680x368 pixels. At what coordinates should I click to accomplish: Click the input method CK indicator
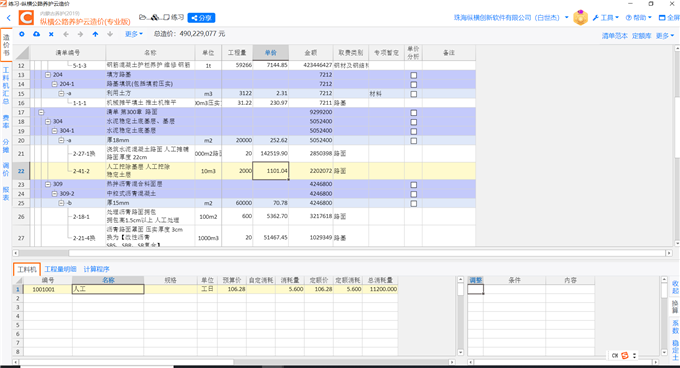(x=615, y=355)
